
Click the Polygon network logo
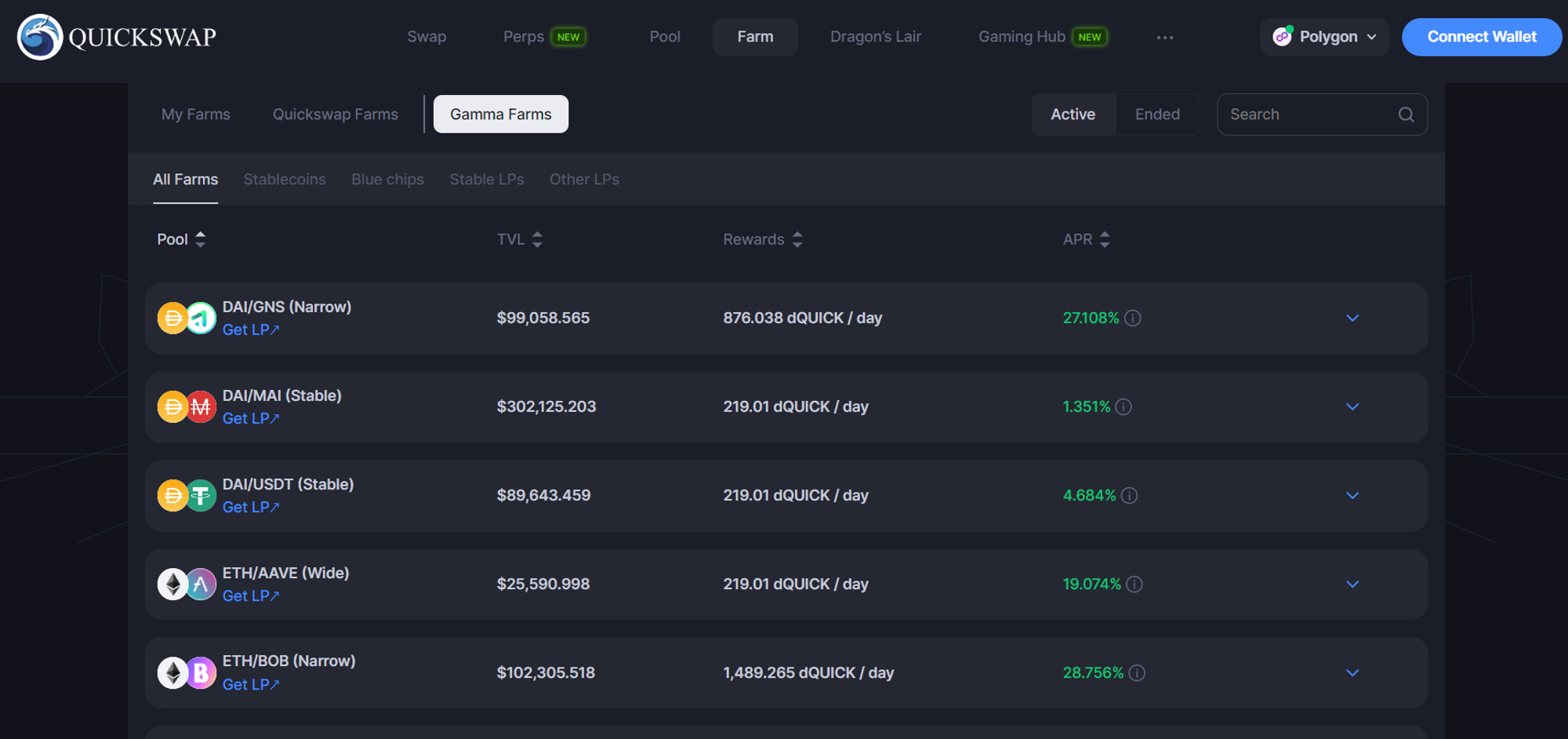point(1283,36)
